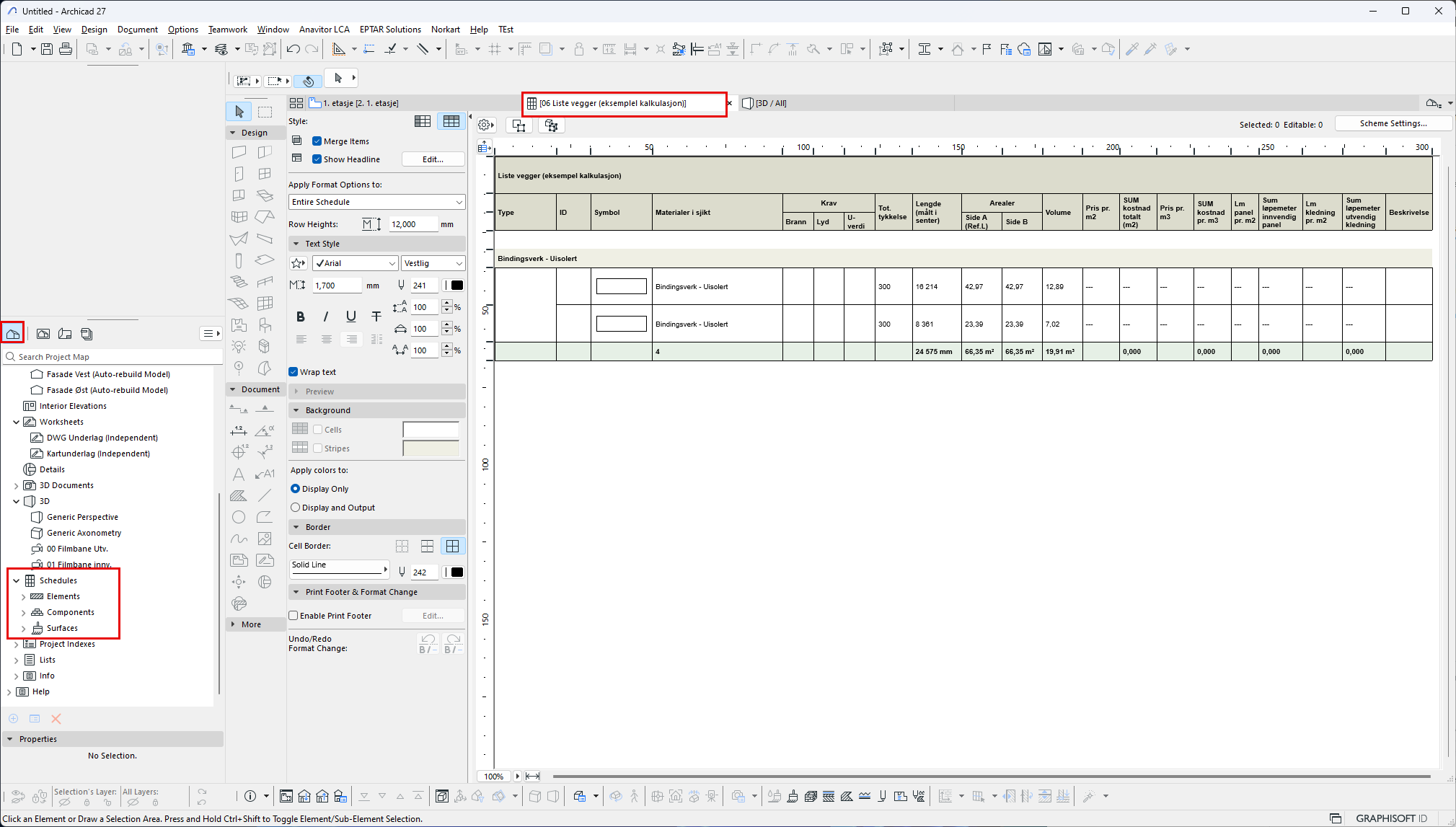Image resolution: width=1456 pixels, height=827 pixels.
Task: Select the Arrow tool in toolbox
Action: 239,112
